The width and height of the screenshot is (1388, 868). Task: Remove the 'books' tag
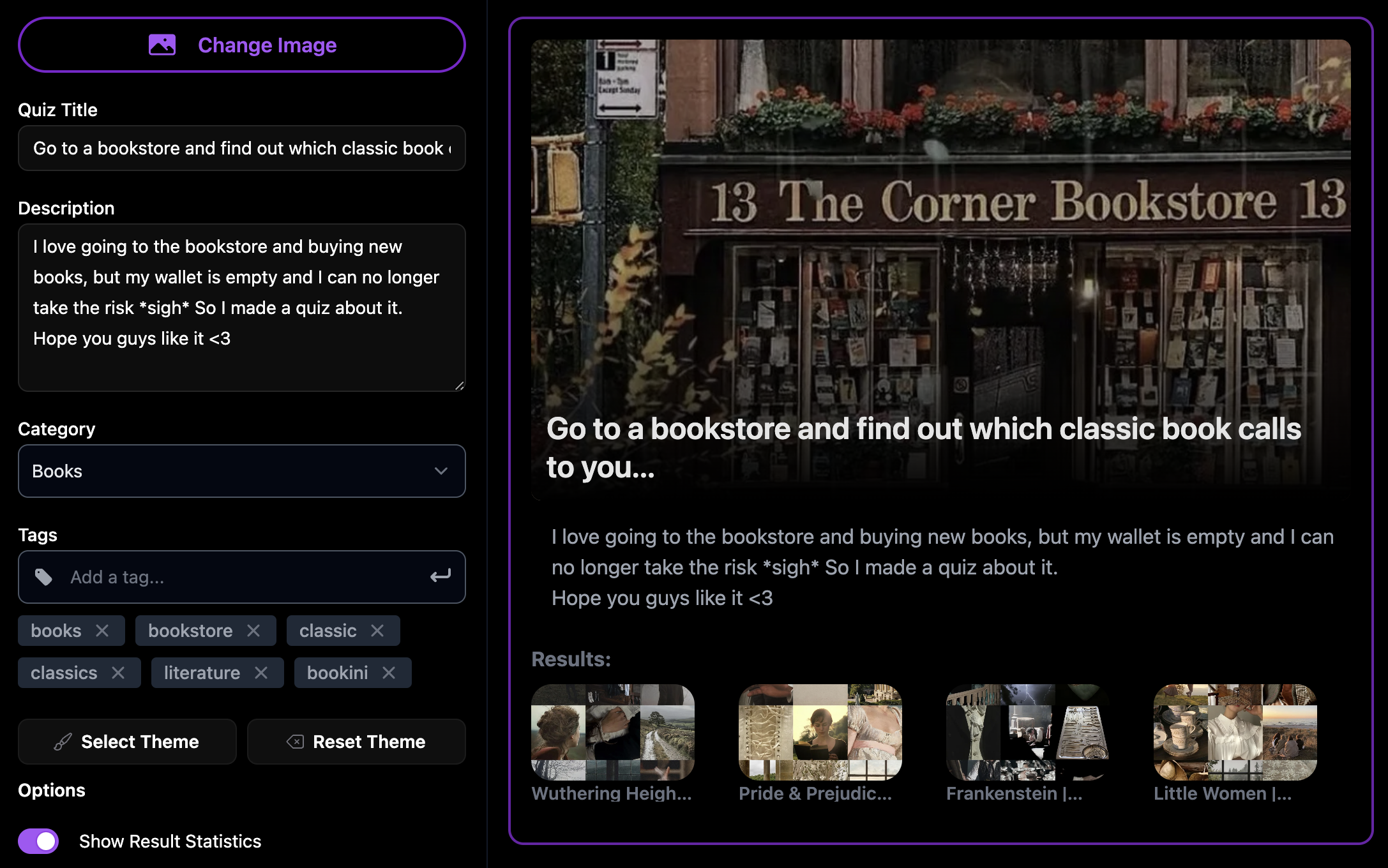pos(102,631)
